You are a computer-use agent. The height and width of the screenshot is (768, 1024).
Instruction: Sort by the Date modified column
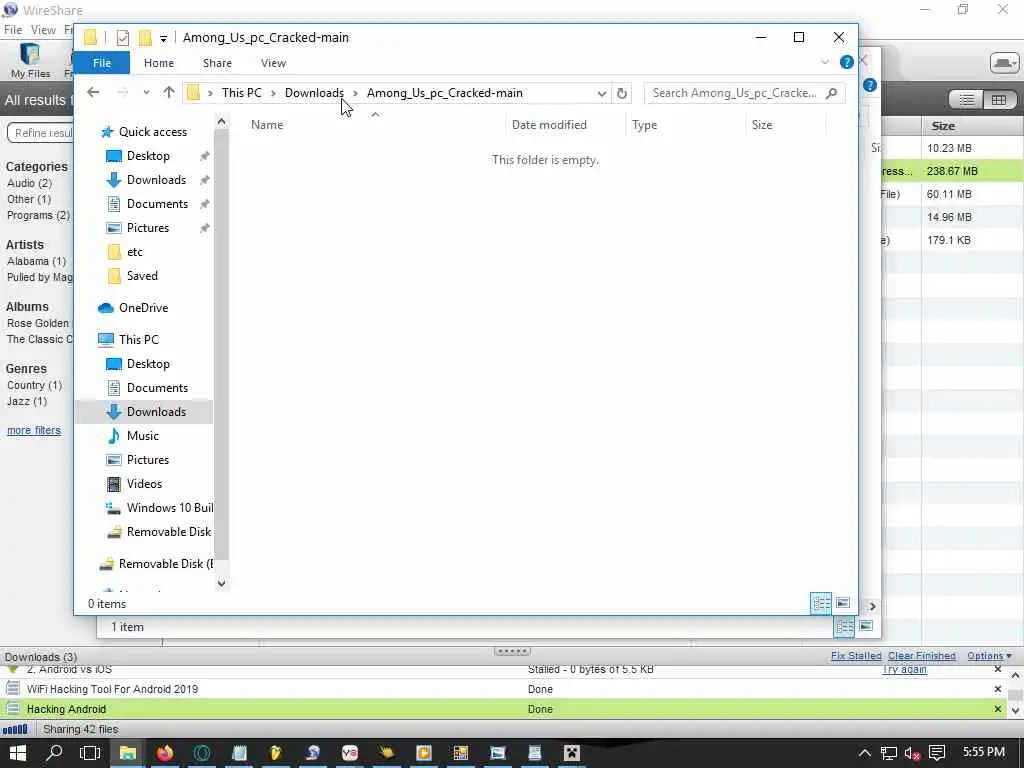(549, 125)
